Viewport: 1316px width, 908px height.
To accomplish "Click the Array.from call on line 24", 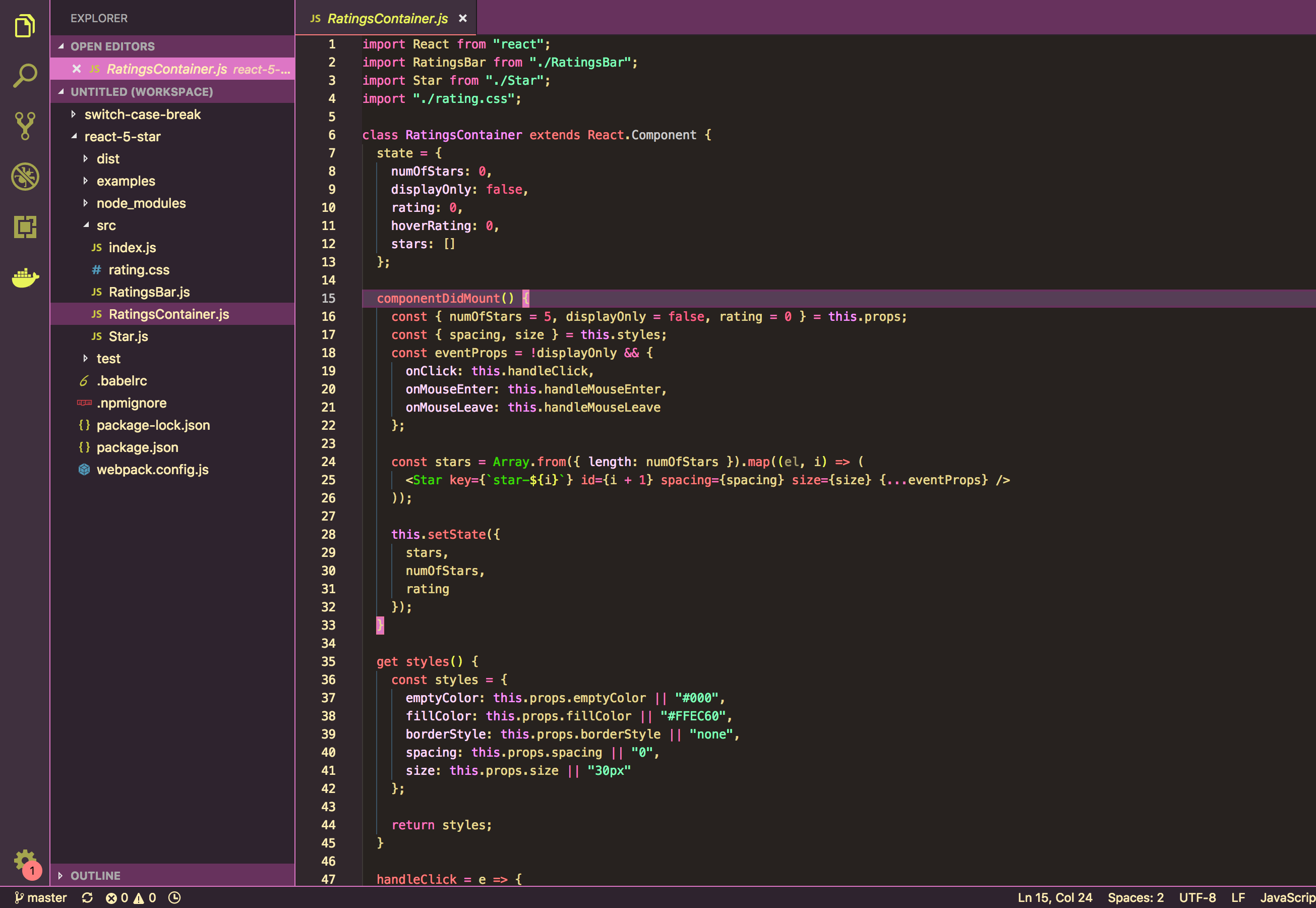I will click(x=529, y=462).
